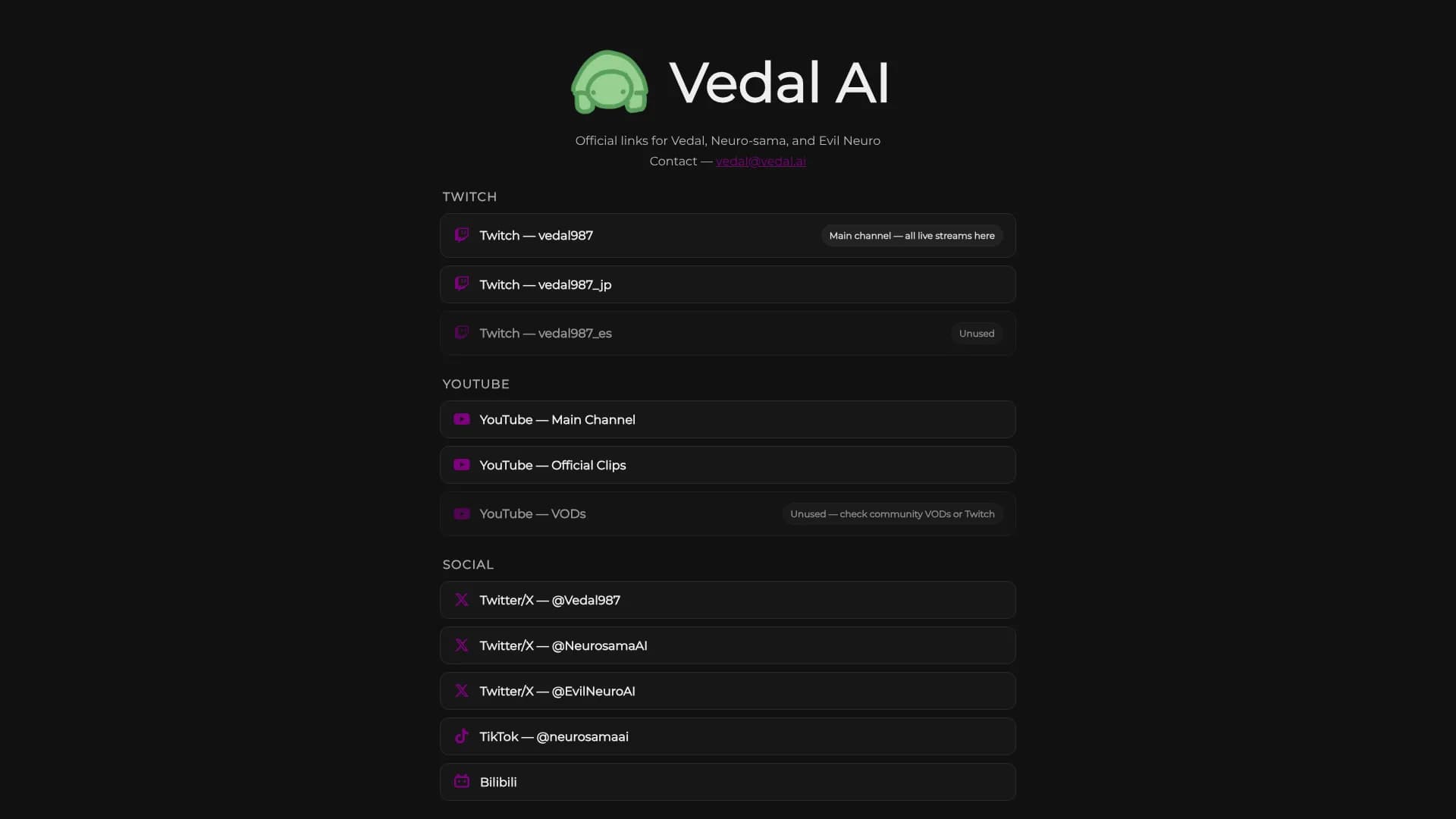Open the YouTube VODs link
Screen dimensions: 1456x819
click(x=532, y=514)
